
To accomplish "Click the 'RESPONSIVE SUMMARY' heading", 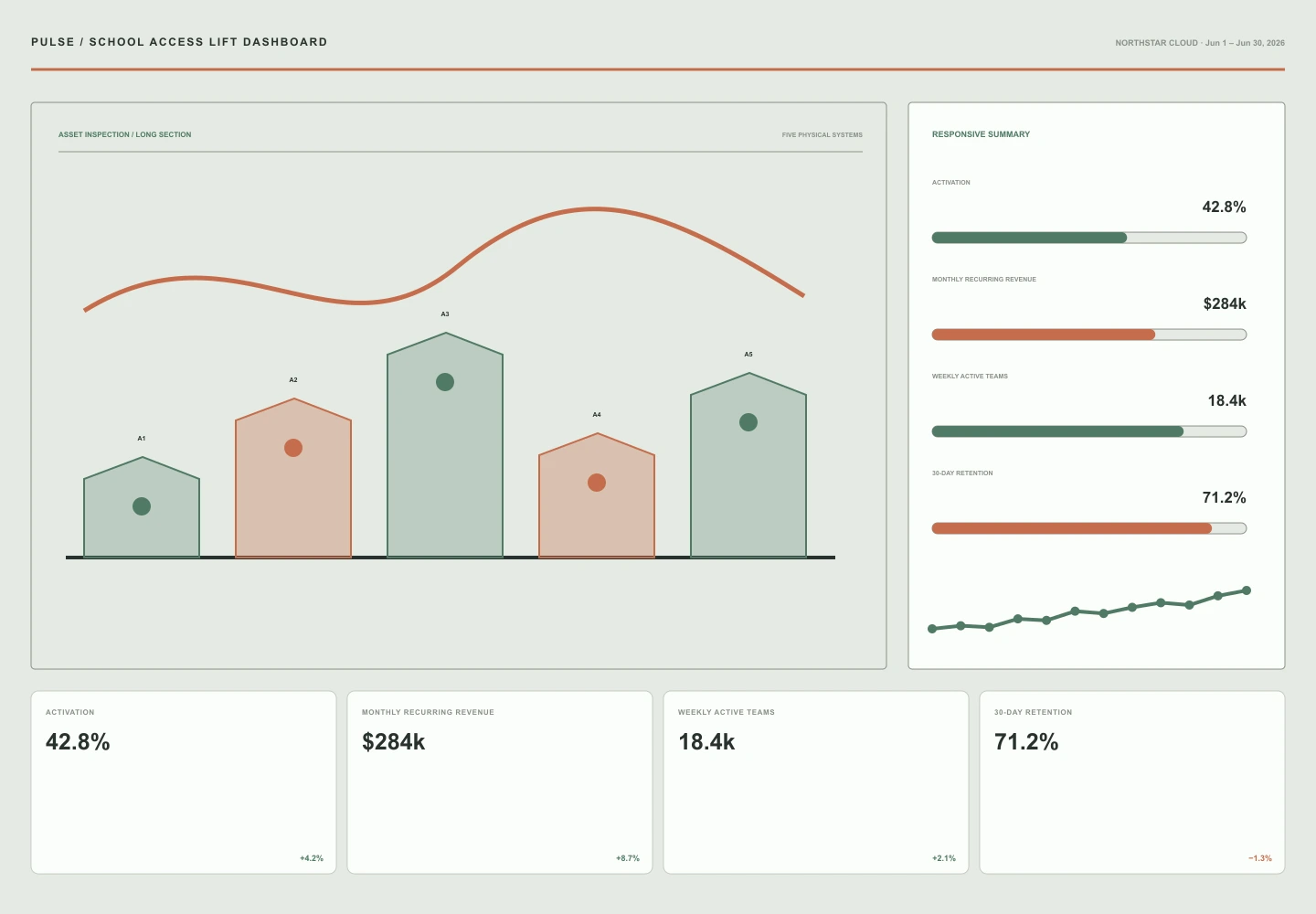I will coord(981,134).
